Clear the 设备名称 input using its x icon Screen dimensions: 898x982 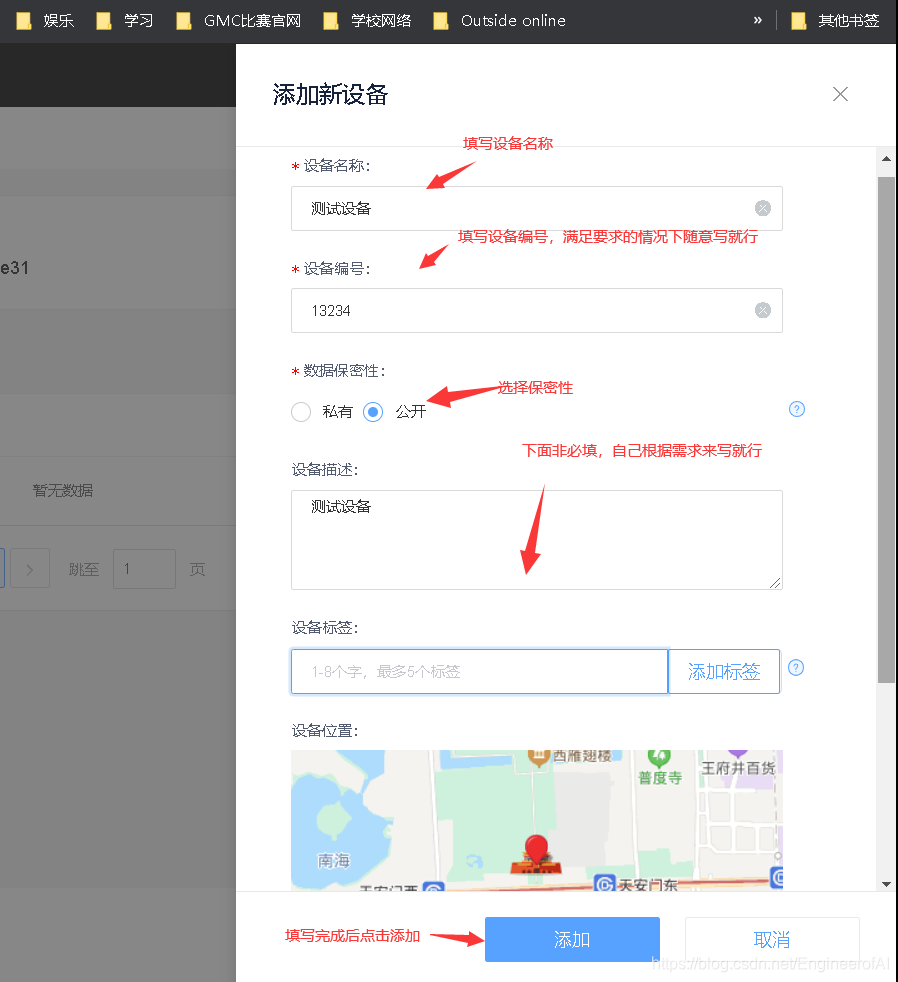click(x=763, y=208)
